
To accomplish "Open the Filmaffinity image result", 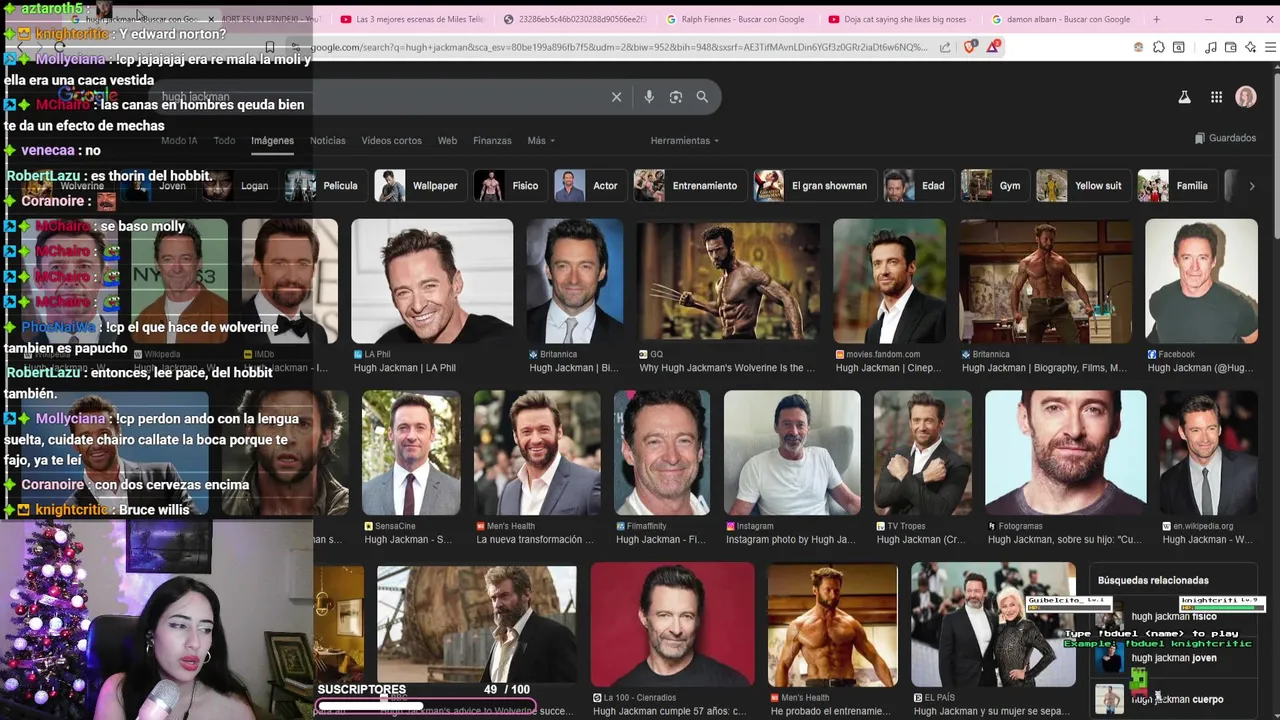I will (661, 453).
